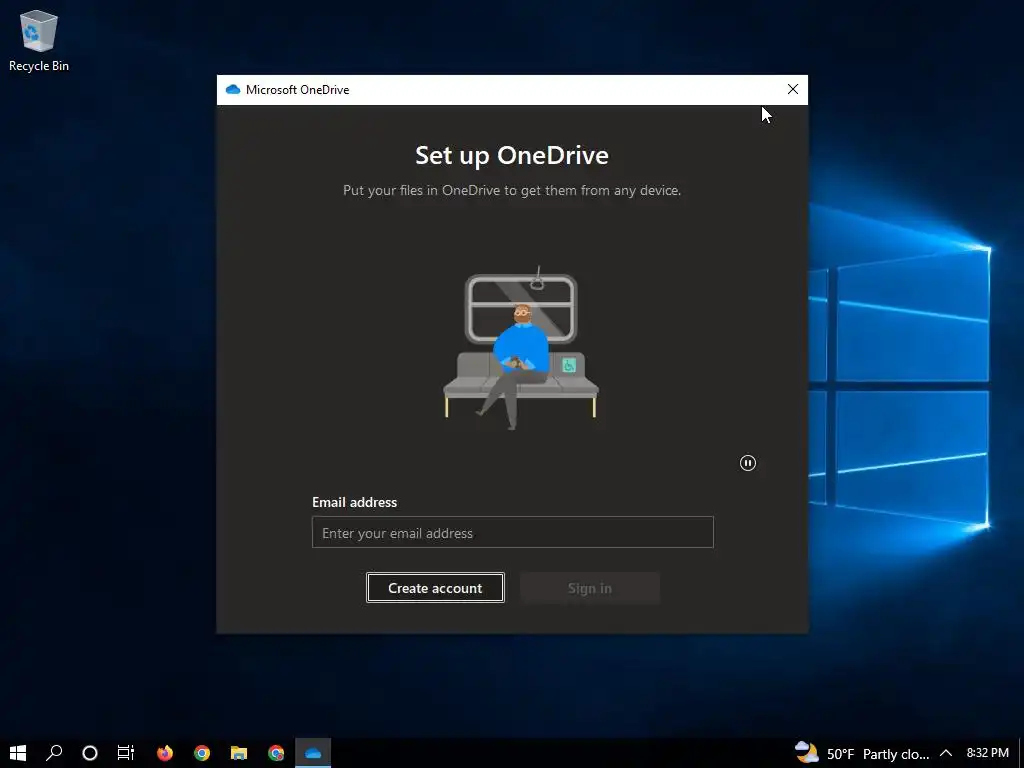Click the Microsoft OneDrive window title
Image resolution: width=1024 pixels, height=768 pixels.
click(298, 89)
